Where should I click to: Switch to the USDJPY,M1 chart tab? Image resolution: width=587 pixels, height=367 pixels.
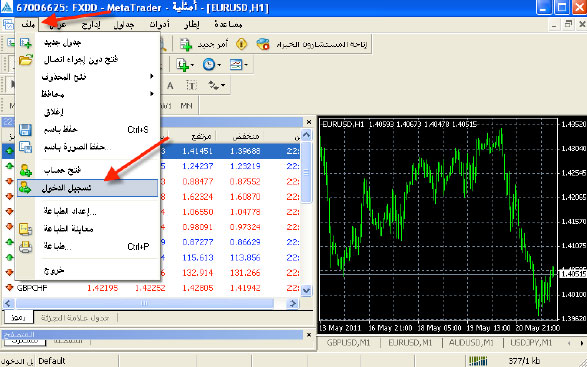531,343
